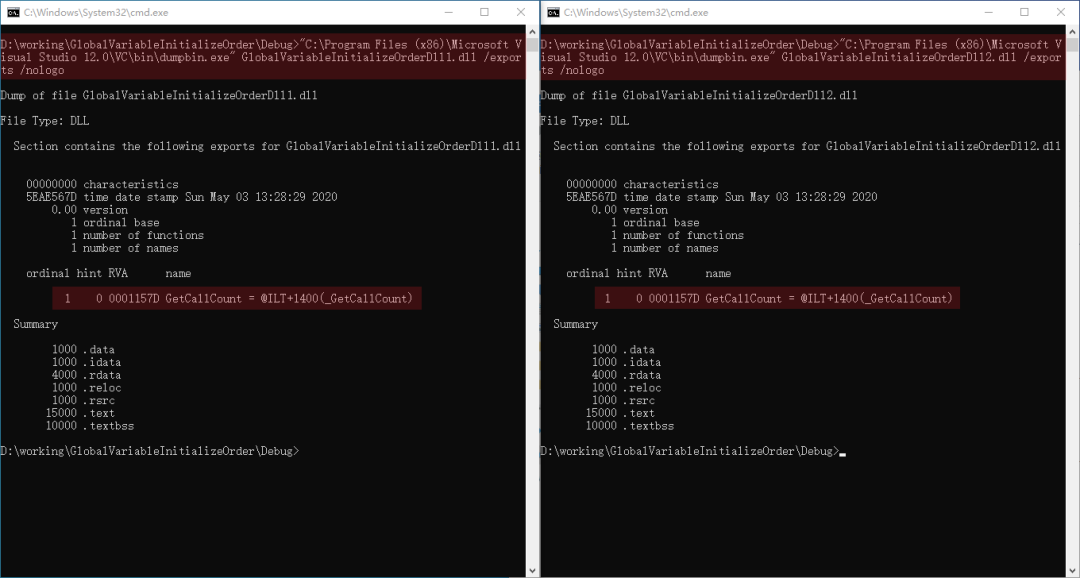
Task: Click 'Dump of file GlobalVariableInitializeOrderDll1.dll' line
Action: (159, 96)
